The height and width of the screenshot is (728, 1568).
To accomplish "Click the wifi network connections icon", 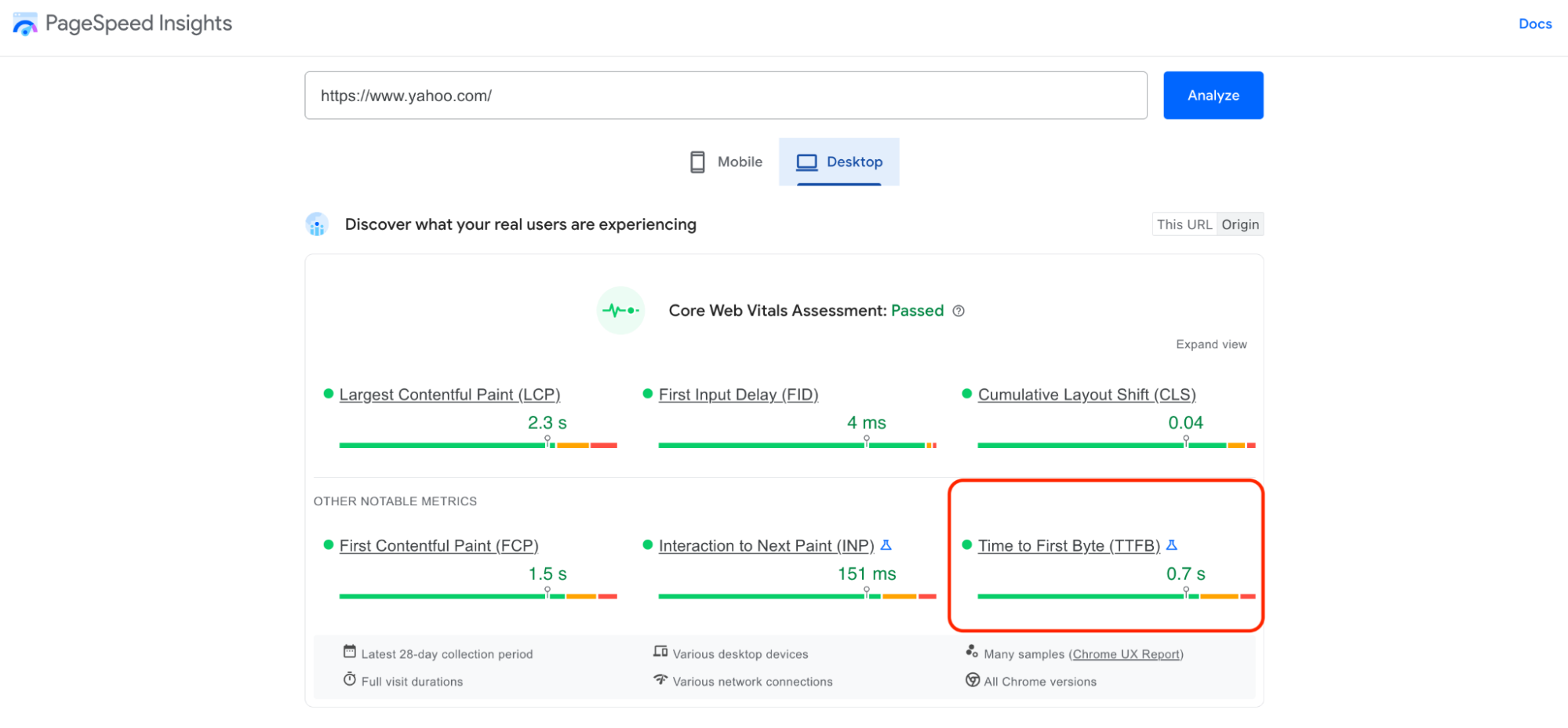I will coord(660,679).
